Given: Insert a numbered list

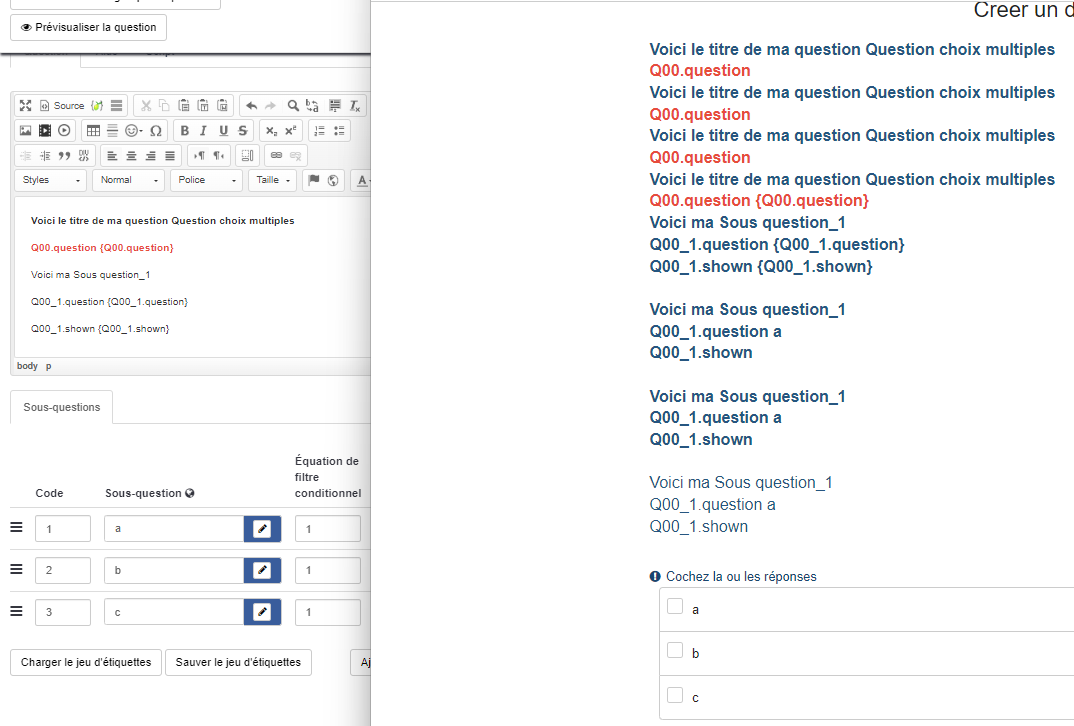Looking at the screenshot, I should pos(319,130).
